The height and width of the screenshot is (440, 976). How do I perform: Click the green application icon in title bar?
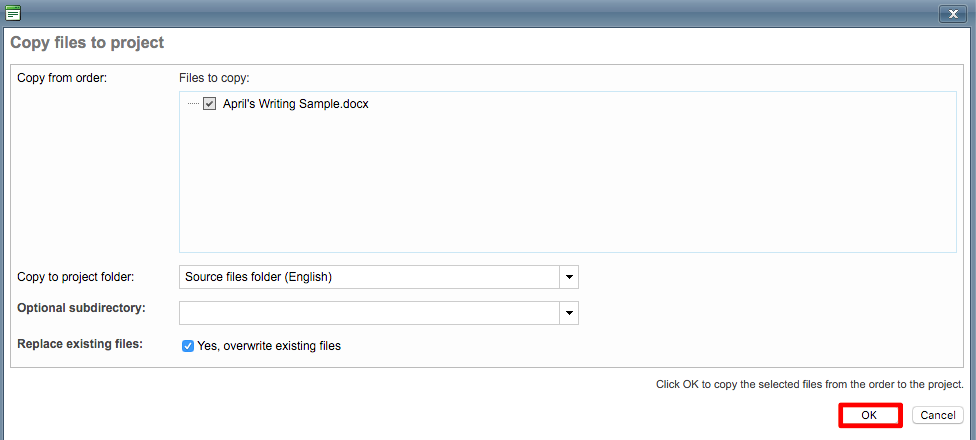(x=13, y=13)
